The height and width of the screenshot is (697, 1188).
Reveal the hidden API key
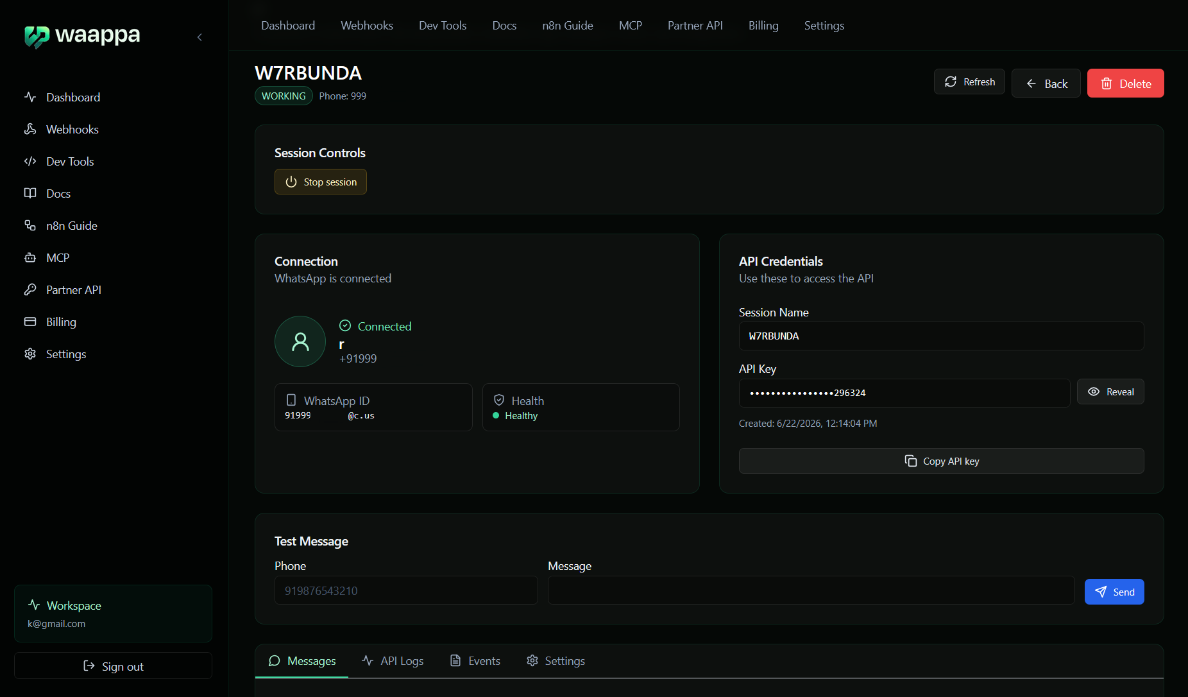(1111, 392)
